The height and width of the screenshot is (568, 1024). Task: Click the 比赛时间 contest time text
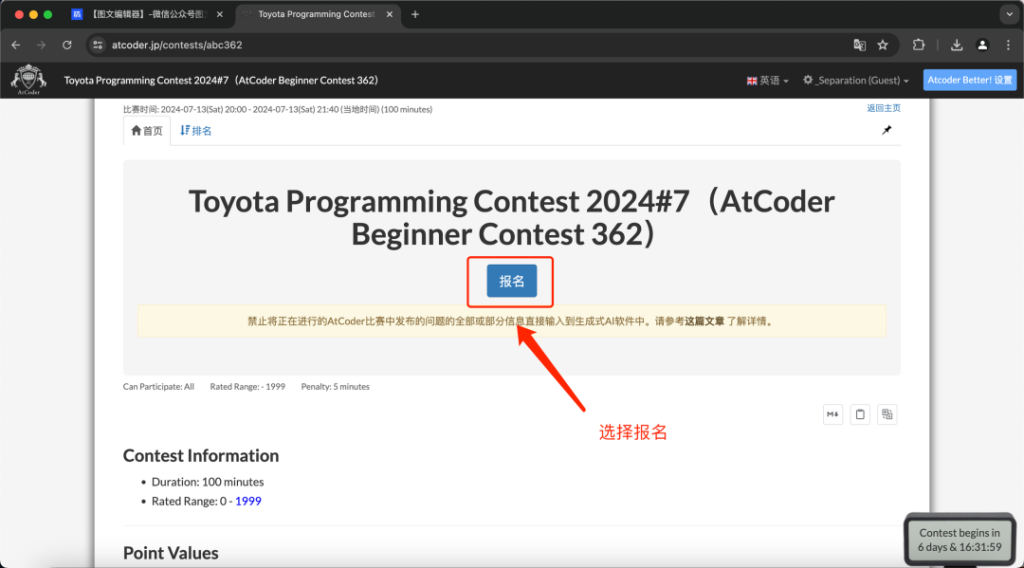coord(278,109)
